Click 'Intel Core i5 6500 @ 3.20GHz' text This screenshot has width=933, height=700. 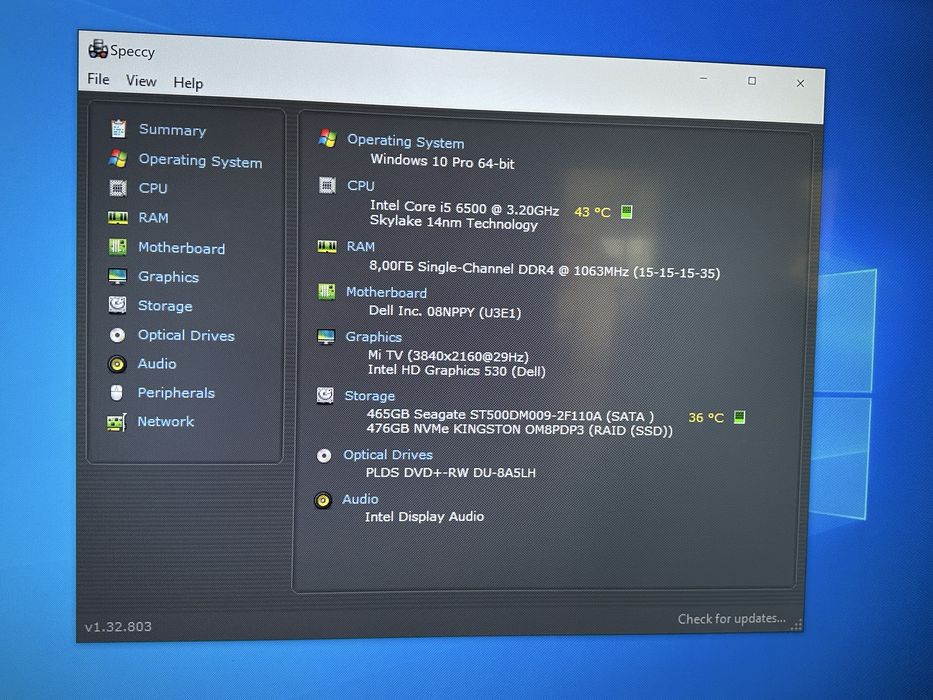464,208
